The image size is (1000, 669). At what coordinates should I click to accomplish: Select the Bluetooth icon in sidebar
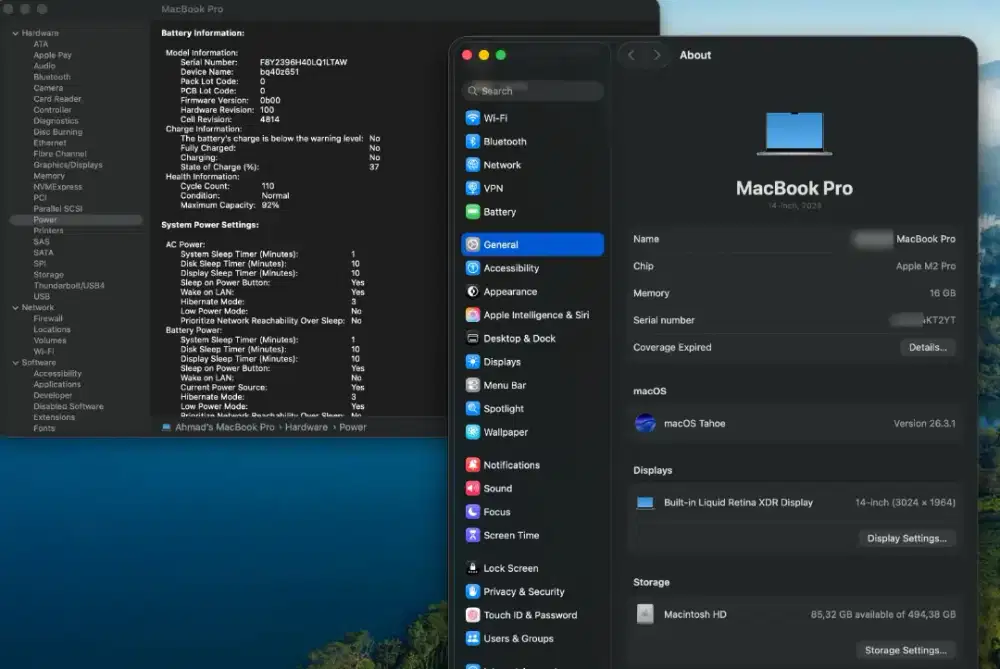click(473, 142)
